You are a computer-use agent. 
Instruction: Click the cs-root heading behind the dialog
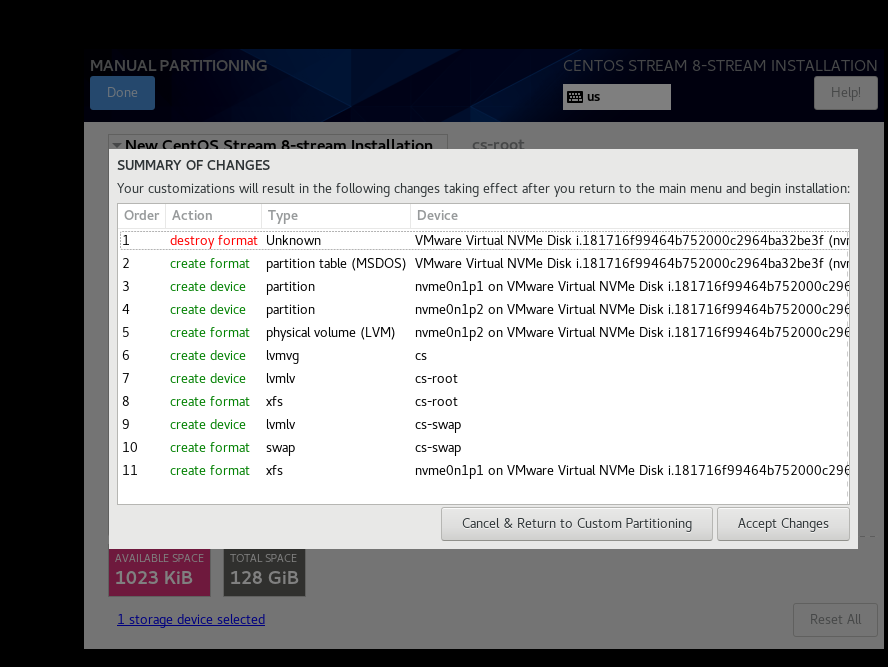[498, 144]
